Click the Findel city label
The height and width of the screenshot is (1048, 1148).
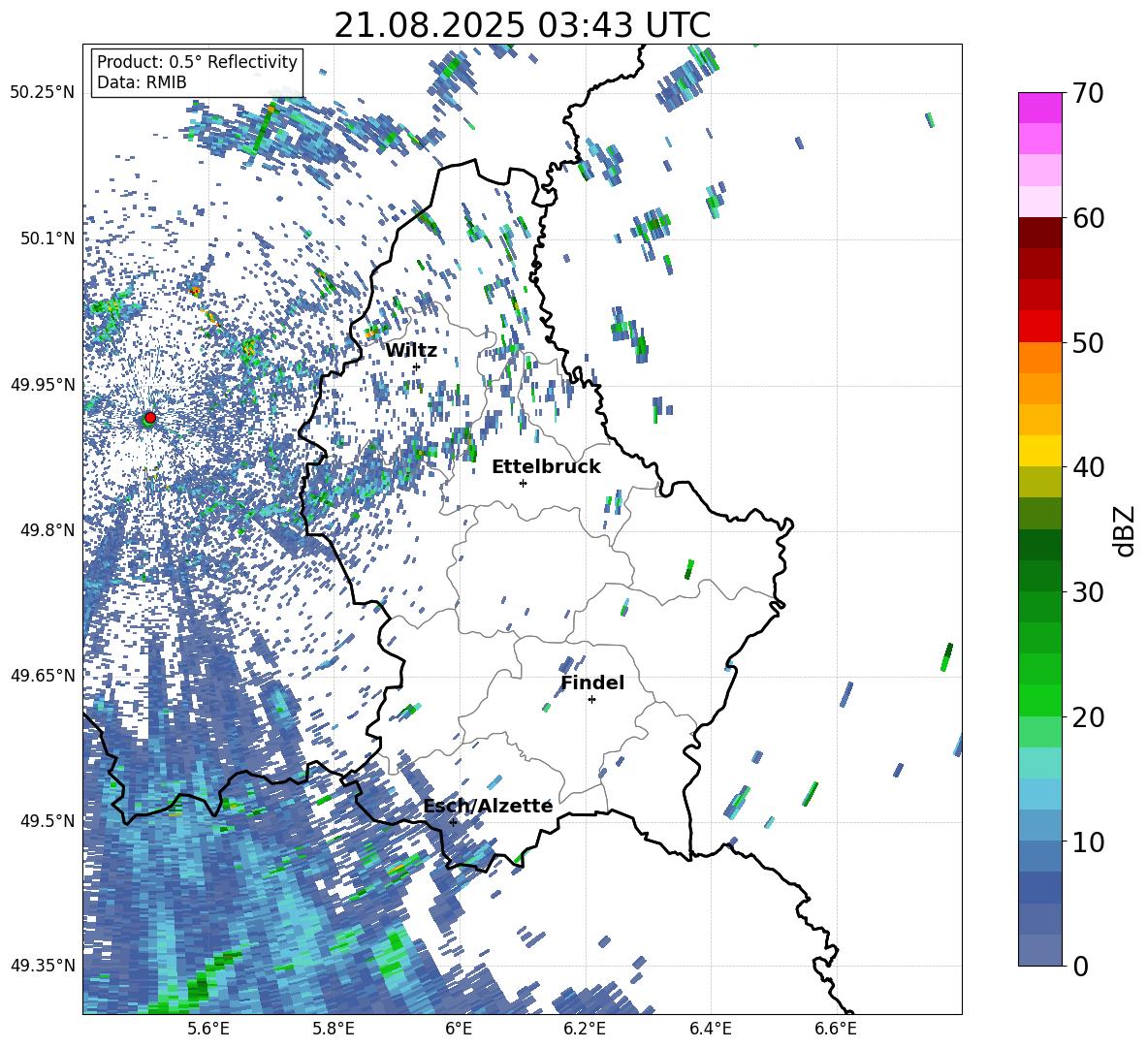coord(592,683)
